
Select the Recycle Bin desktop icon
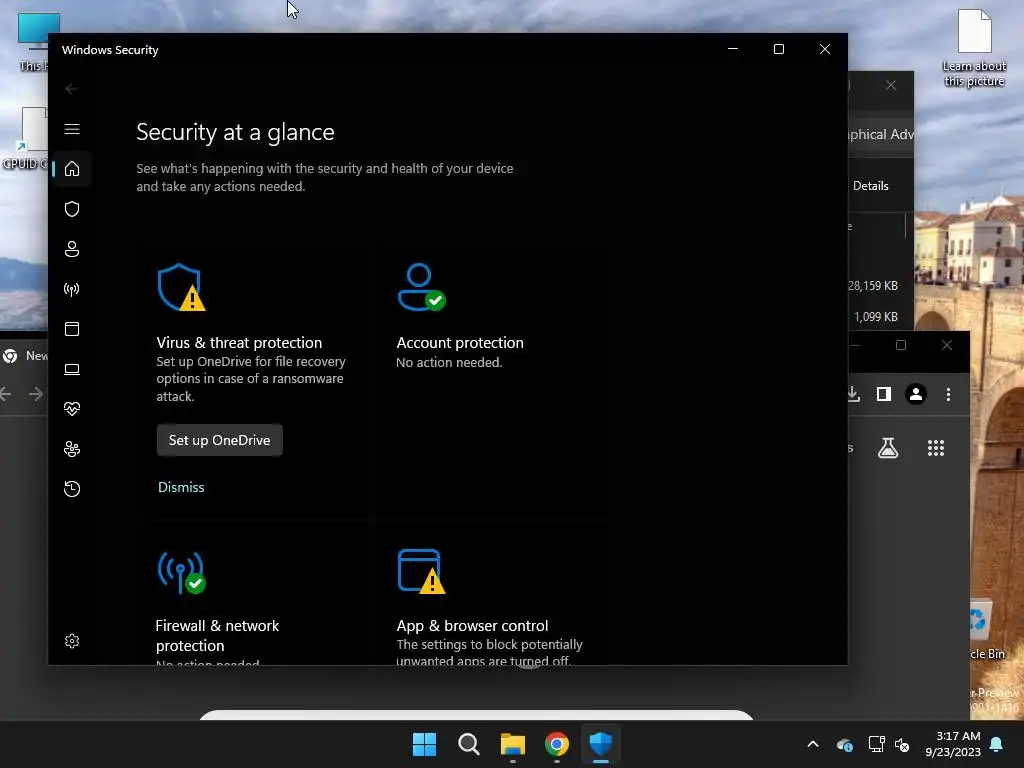(x=987, y=629)
